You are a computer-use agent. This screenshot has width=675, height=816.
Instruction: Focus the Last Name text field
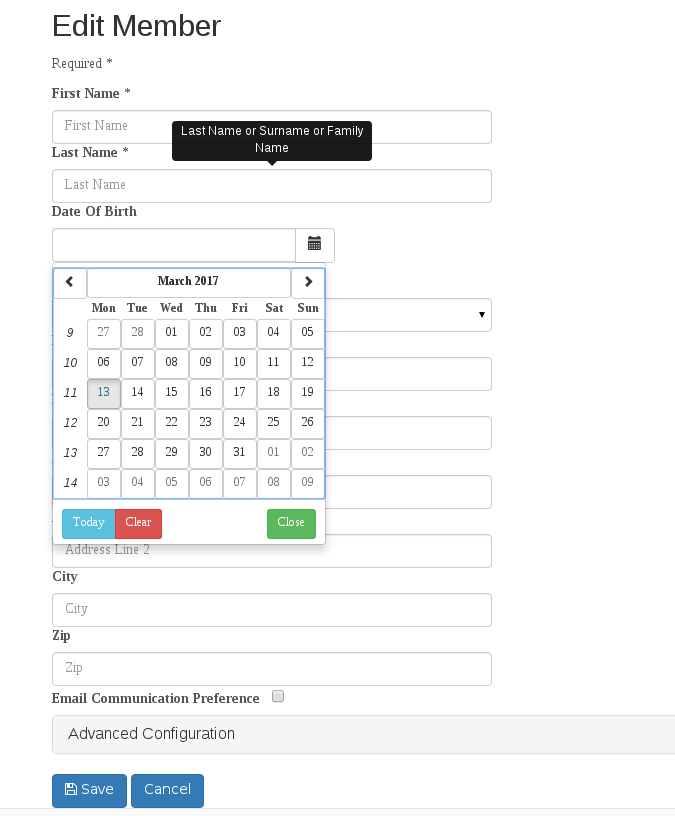272,186
